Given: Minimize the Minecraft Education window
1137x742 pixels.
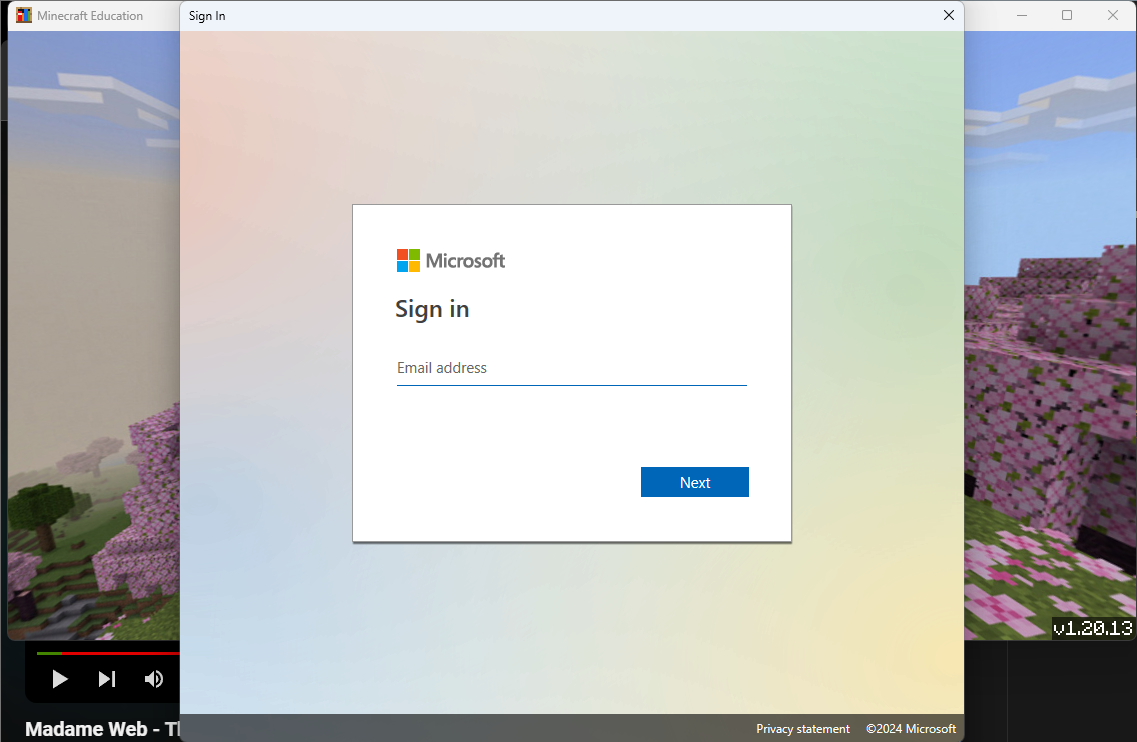Looking at the screenshot, I should tap(1022, 15).
